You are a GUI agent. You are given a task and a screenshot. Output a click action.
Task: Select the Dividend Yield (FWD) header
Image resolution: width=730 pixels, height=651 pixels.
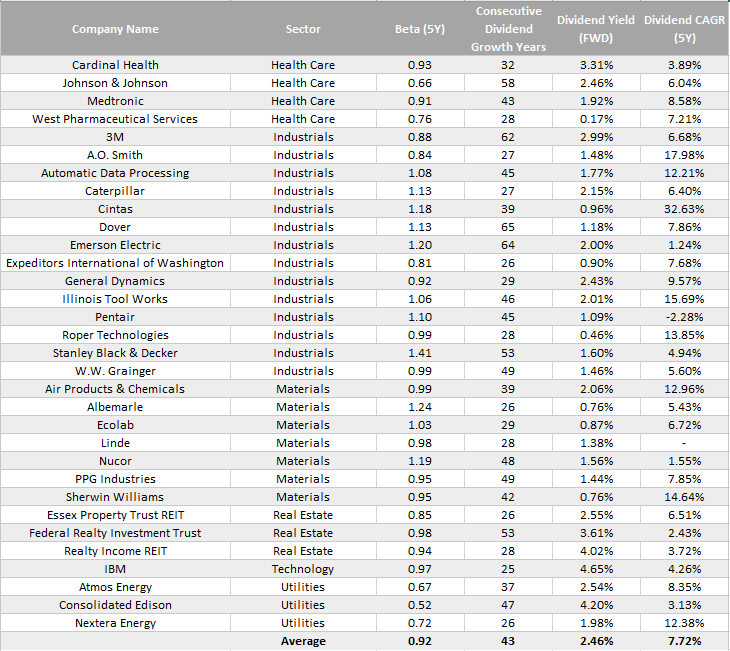tap(596, 29)
